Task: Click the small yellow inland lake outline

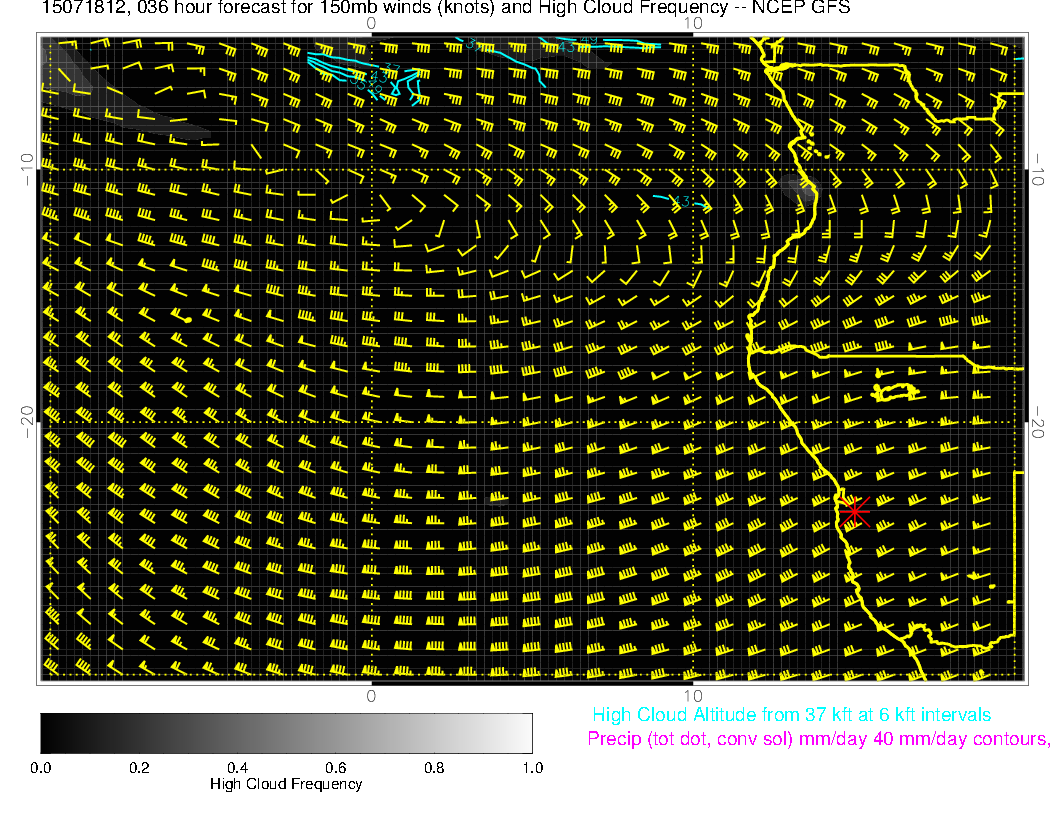Action: tap(895, 392)
